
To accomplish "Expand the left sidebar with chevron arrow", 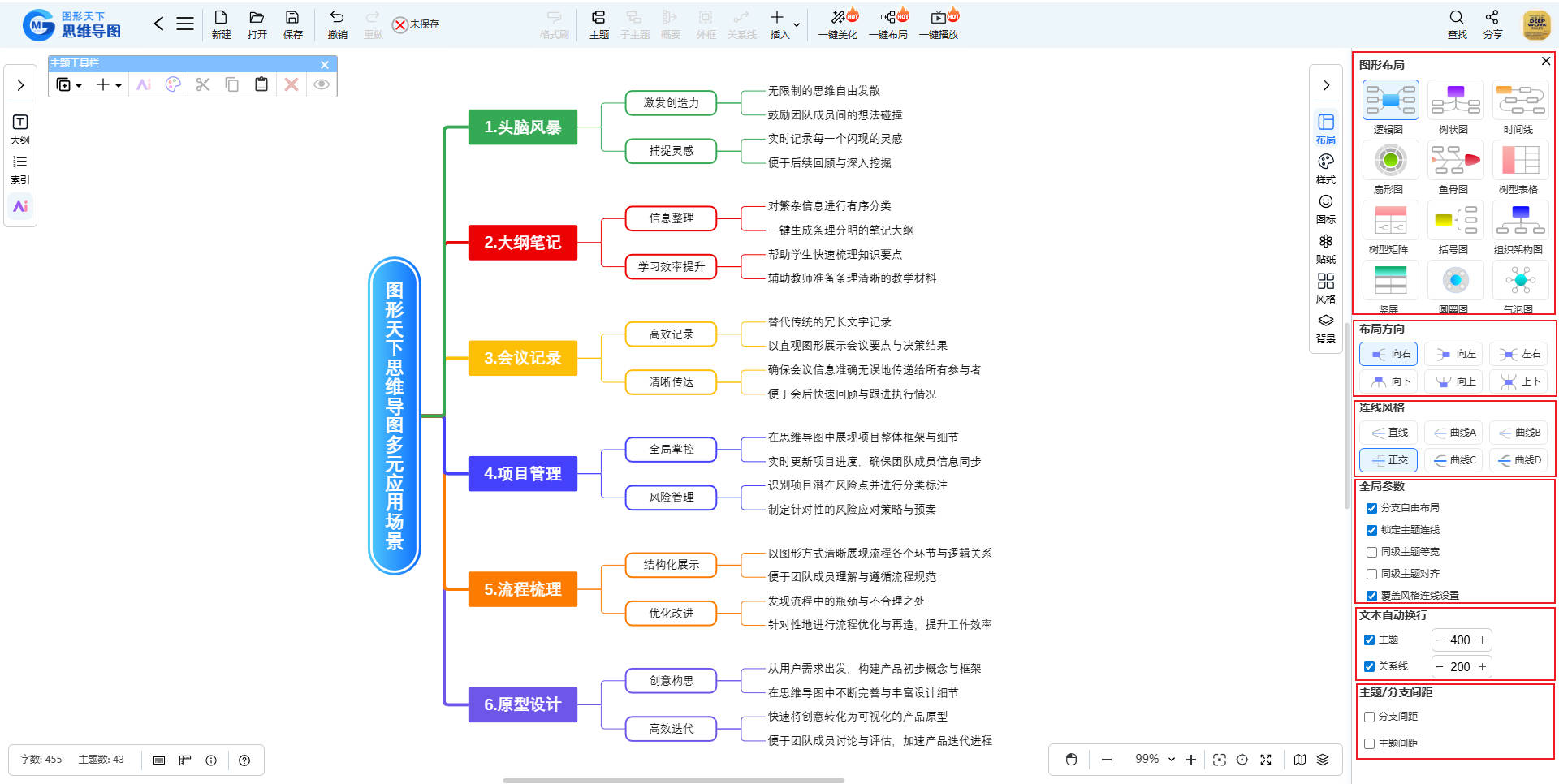I will click(x=20, y=85).
